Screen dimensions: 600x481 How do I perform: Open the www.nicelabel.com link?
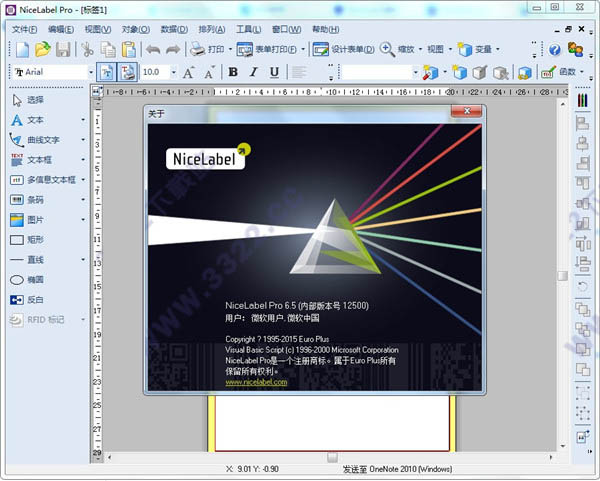tap(256, 382)
